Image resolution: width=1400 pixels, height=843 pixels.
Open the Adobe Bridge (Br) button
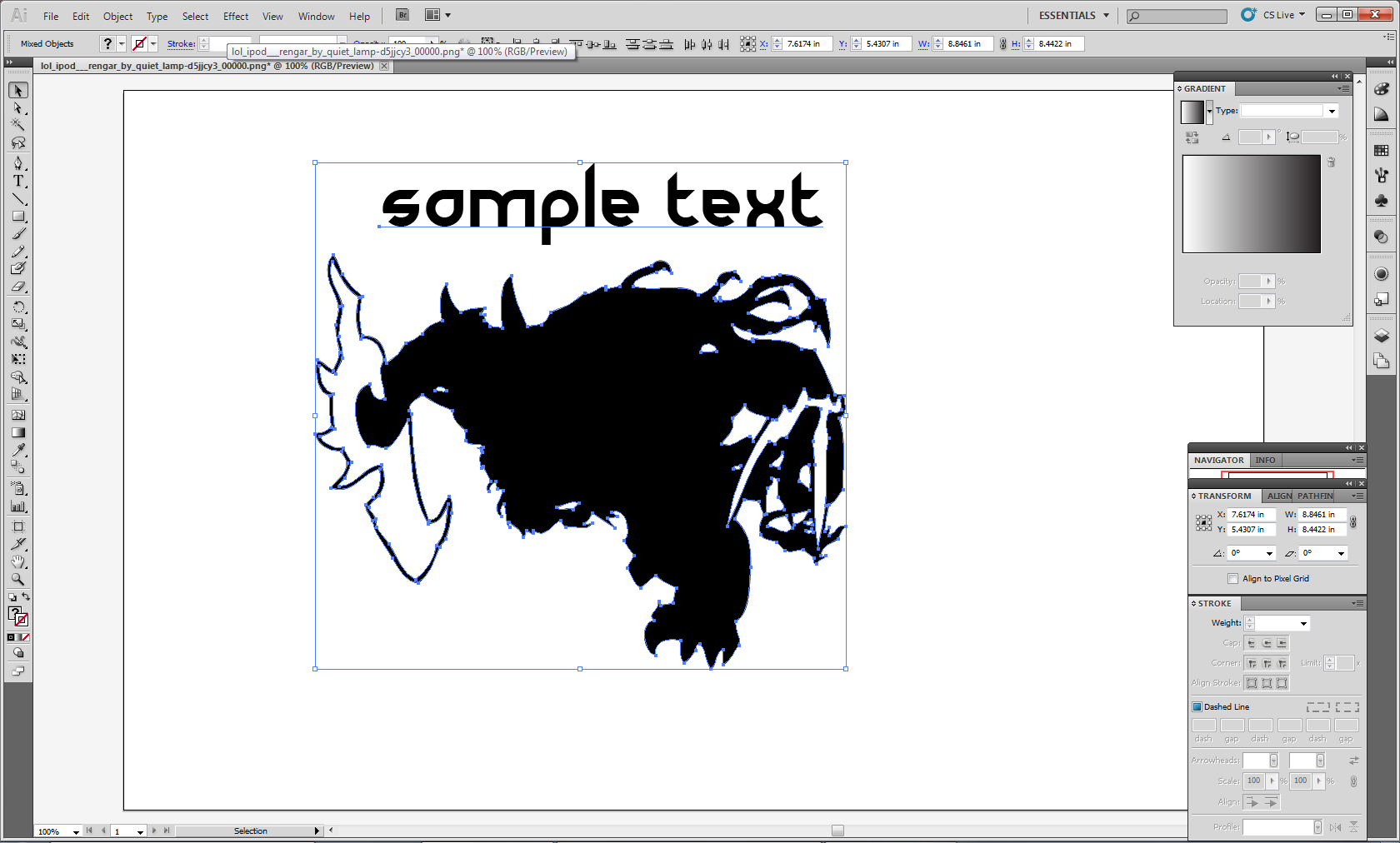pyautogui.click(x=402, y=15)
